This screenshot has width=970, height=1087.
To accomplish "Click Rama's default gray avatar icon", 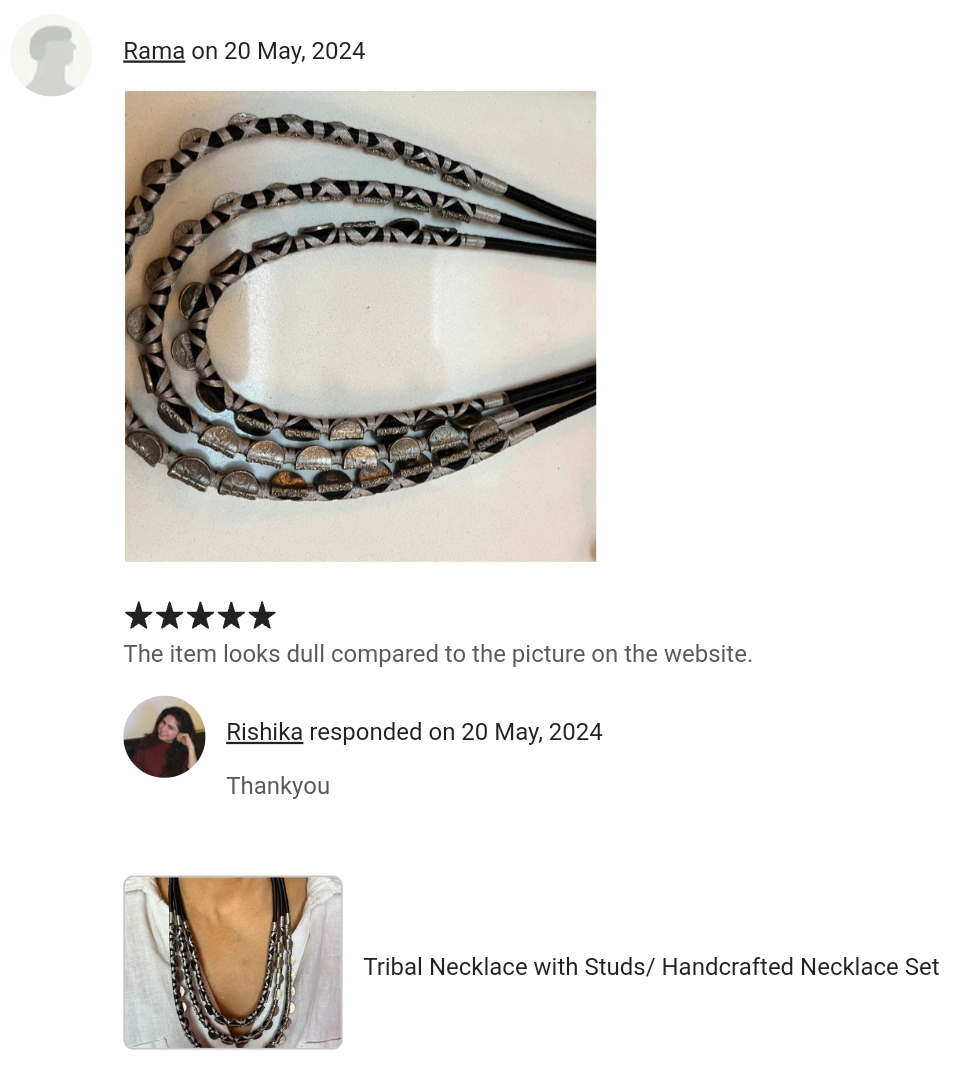I will (x=51, y=55).
